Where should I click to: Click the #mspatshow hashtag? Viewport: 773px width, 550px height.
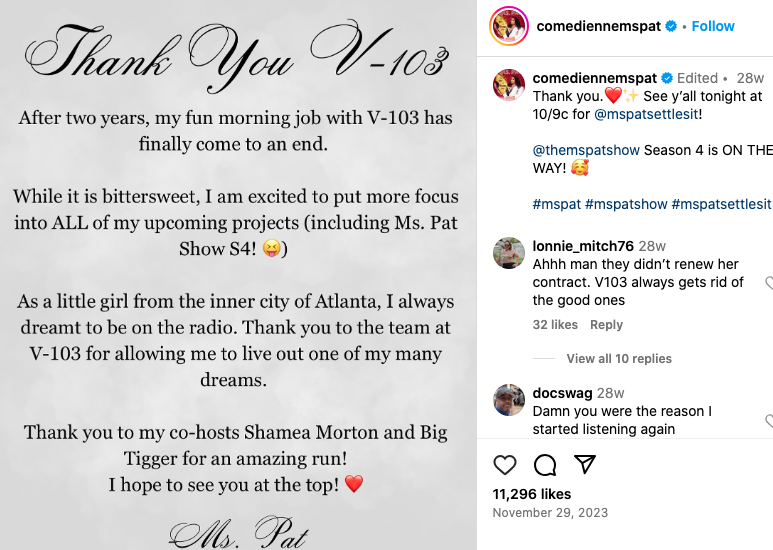[x=626, y=204]
